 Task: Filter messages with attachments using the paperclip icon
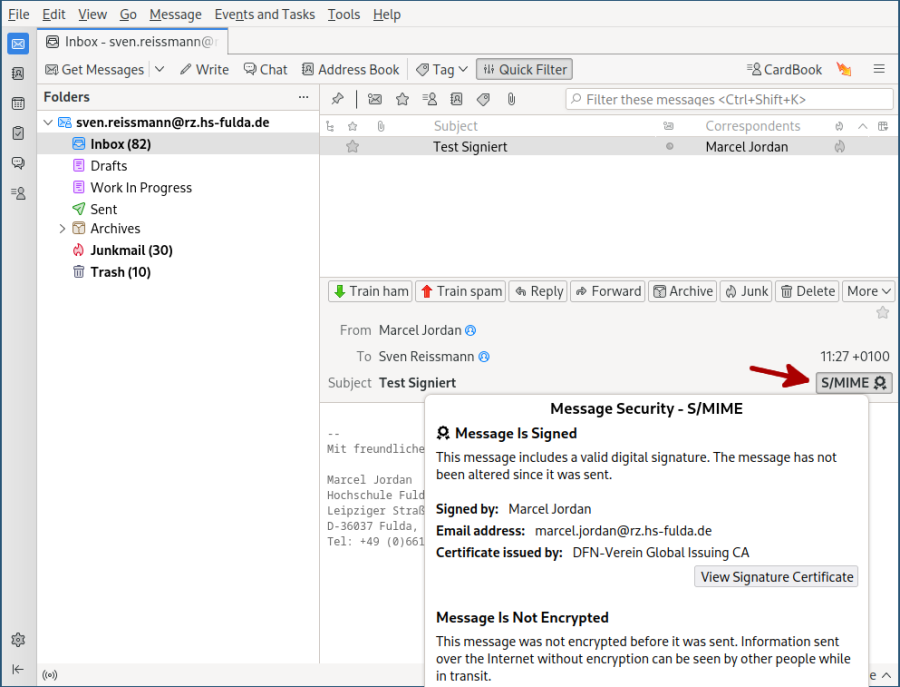[x=510, y=99]
